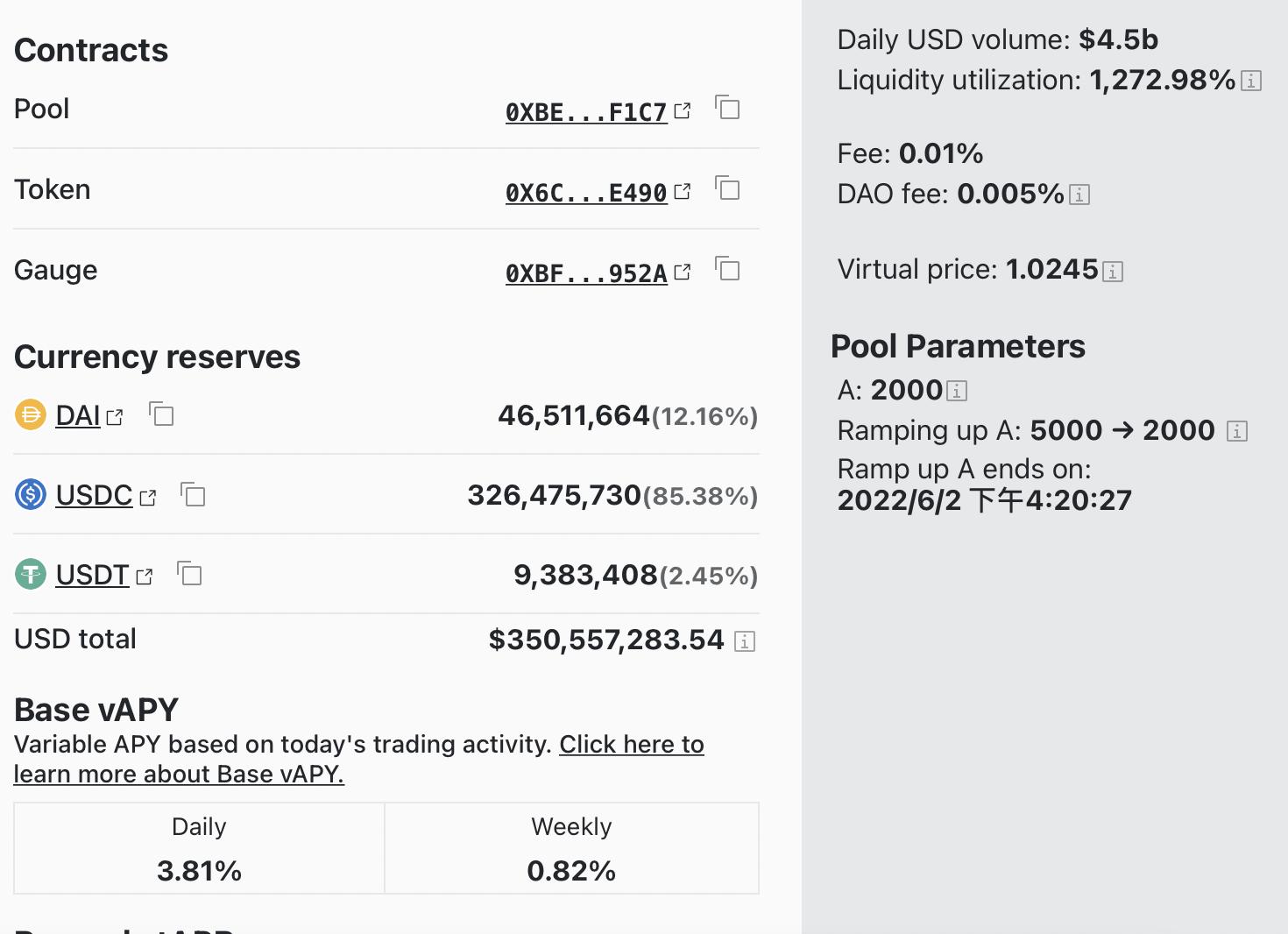Open the USDT token link
The height and width of the screenshot is (934, 1288).
click(x=92, y=576)
